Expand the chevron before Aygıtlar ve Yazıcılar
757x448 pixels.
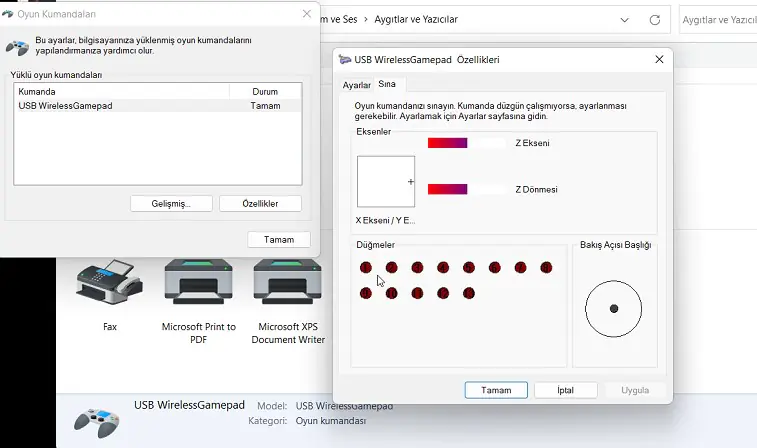[365, 19]
